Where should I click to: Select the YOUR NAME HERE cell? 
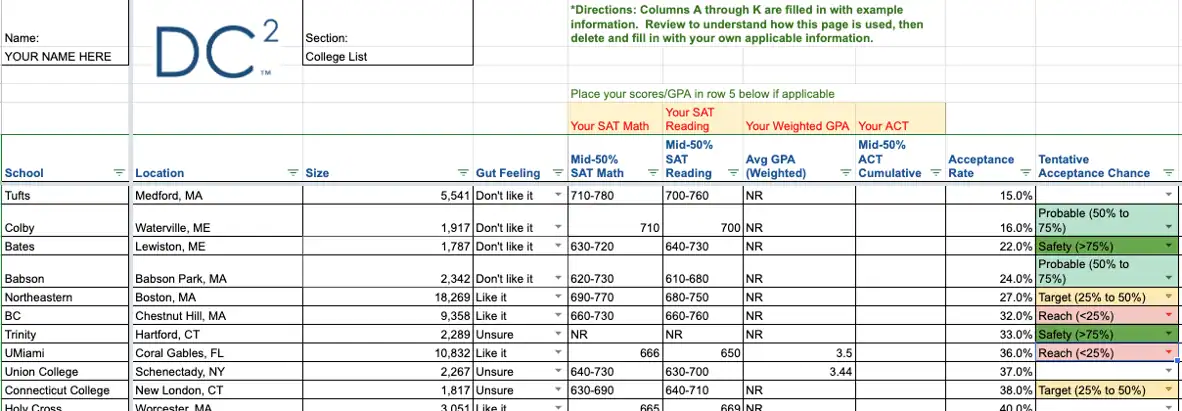click(x=65, y=57)
